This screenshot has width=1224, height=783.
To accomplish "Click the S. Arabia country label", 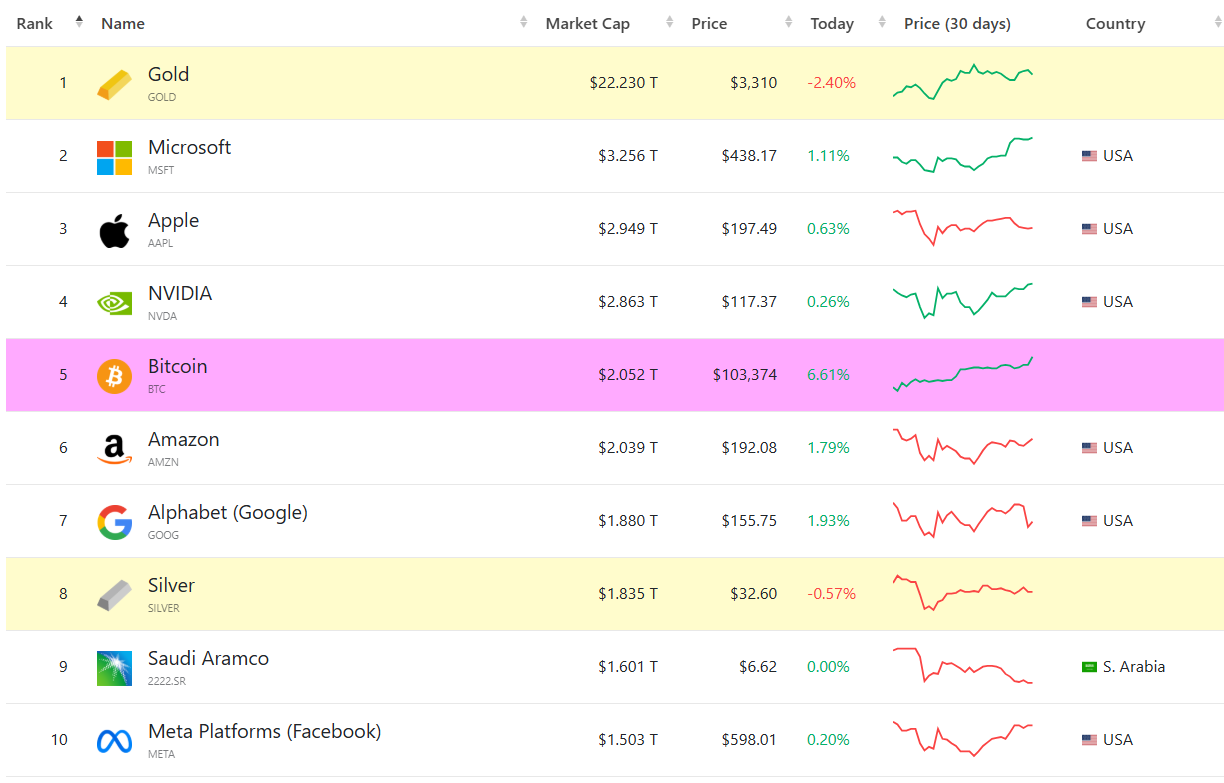I will pyautogui.click(x=1134, y=667).
